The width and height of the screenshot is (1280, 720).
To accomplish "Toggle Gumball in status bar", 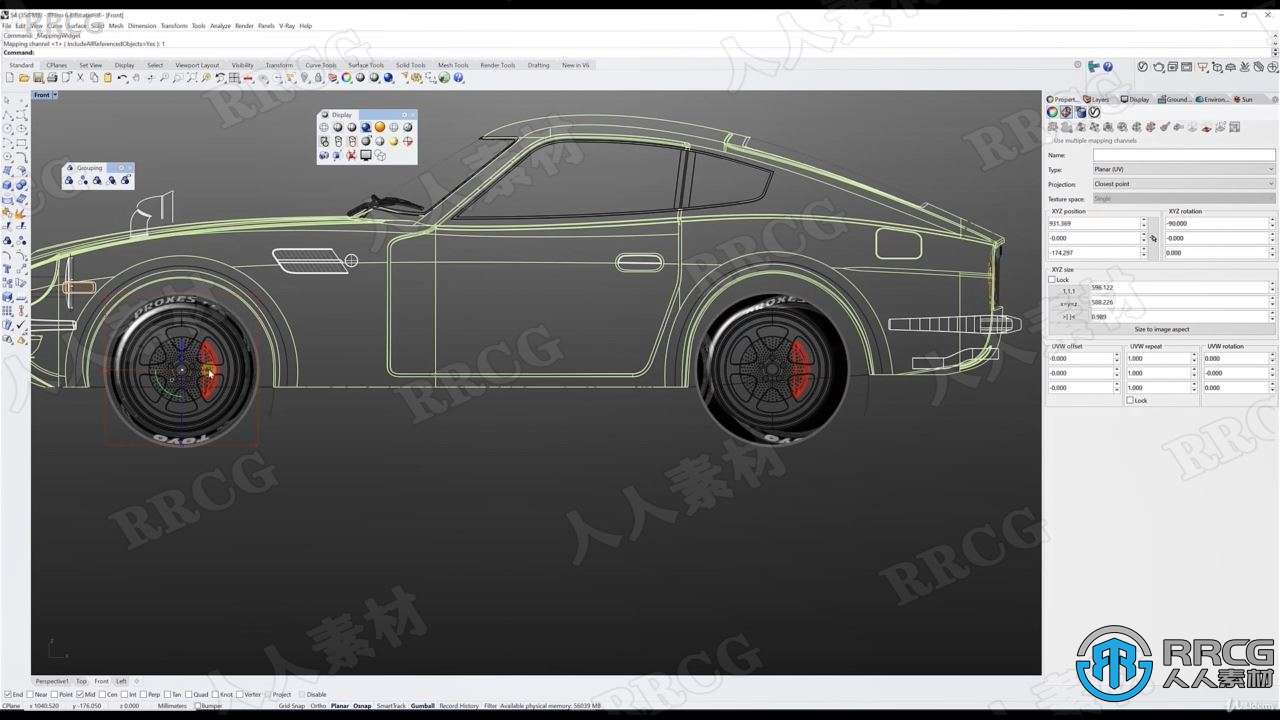I will (x=423, y=706).
